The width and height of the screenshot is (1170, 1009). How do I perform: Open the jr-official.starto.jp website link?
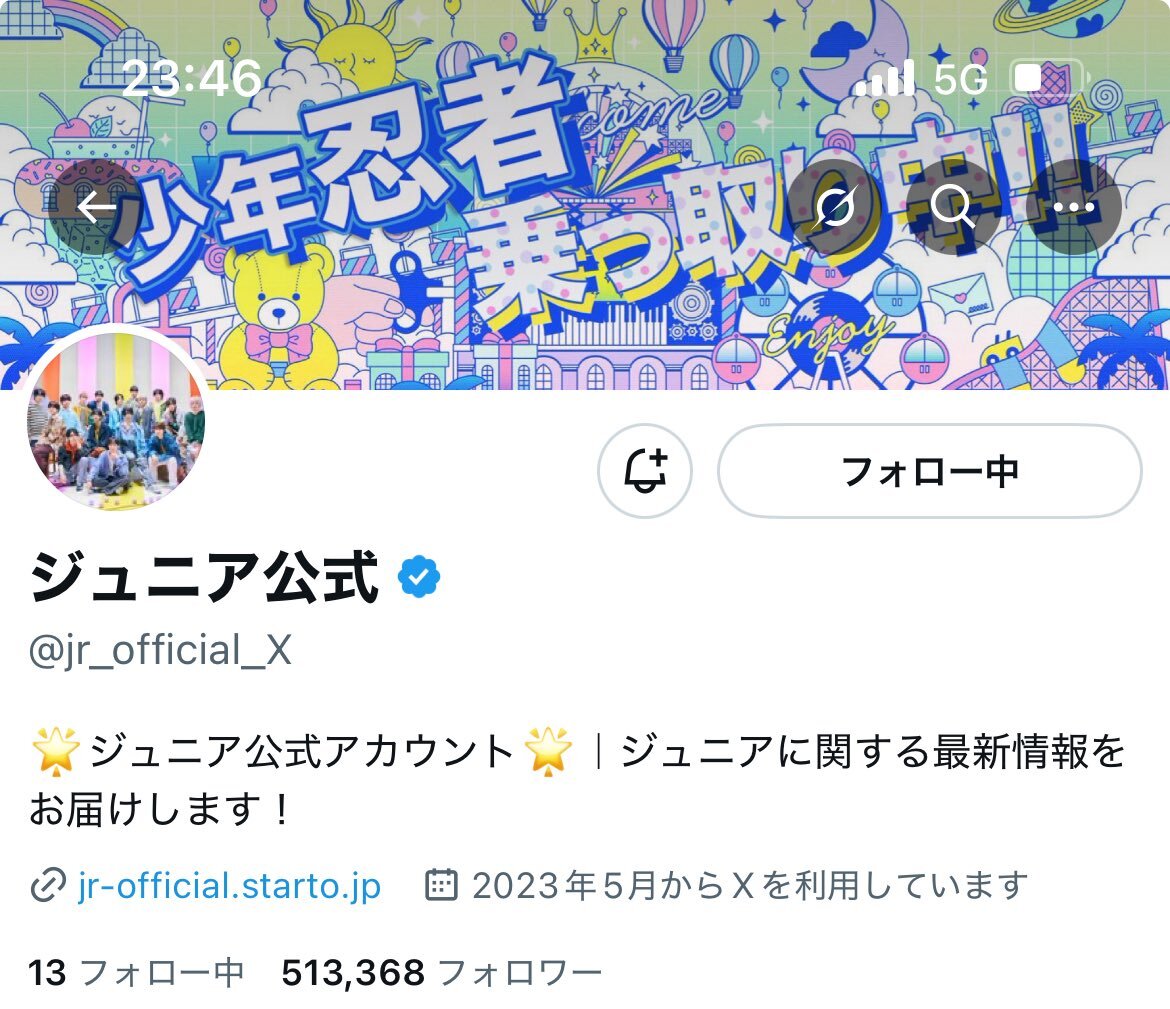tap(229, 886)
